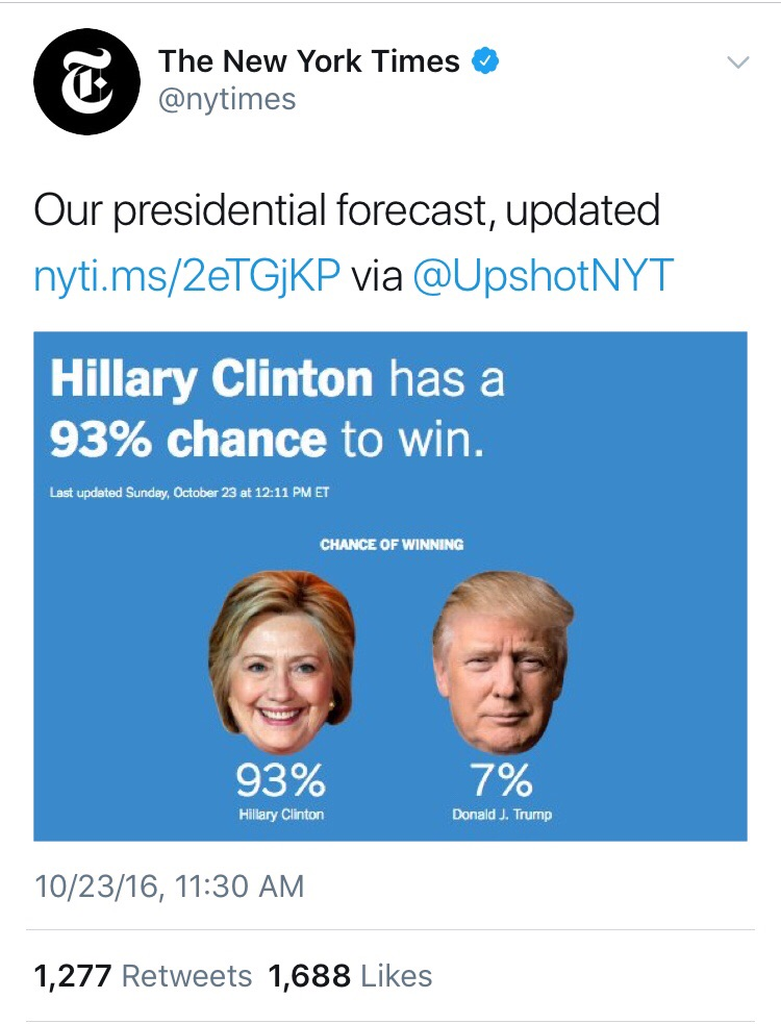The width and height of the screenshot is (781, 1024).
Task: Open the @UpshotNYT mention
Action: (x=544, y=277)
